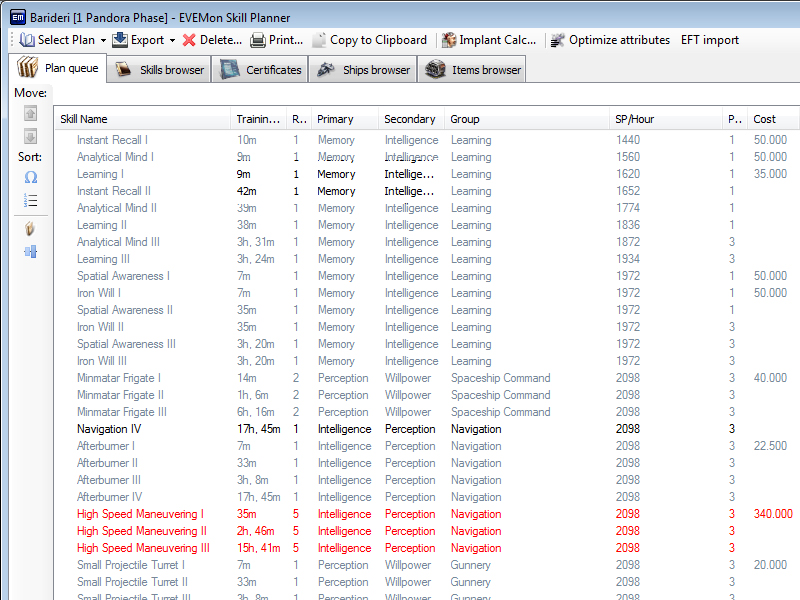
Task: Sort by Secondary column header
Action: 411,119
